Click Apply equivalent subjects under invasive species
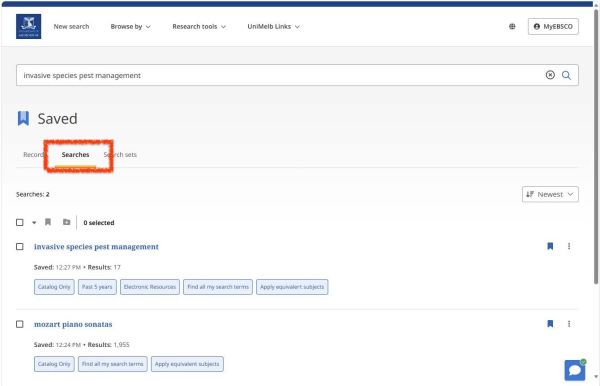 click(x=292, y=287)
